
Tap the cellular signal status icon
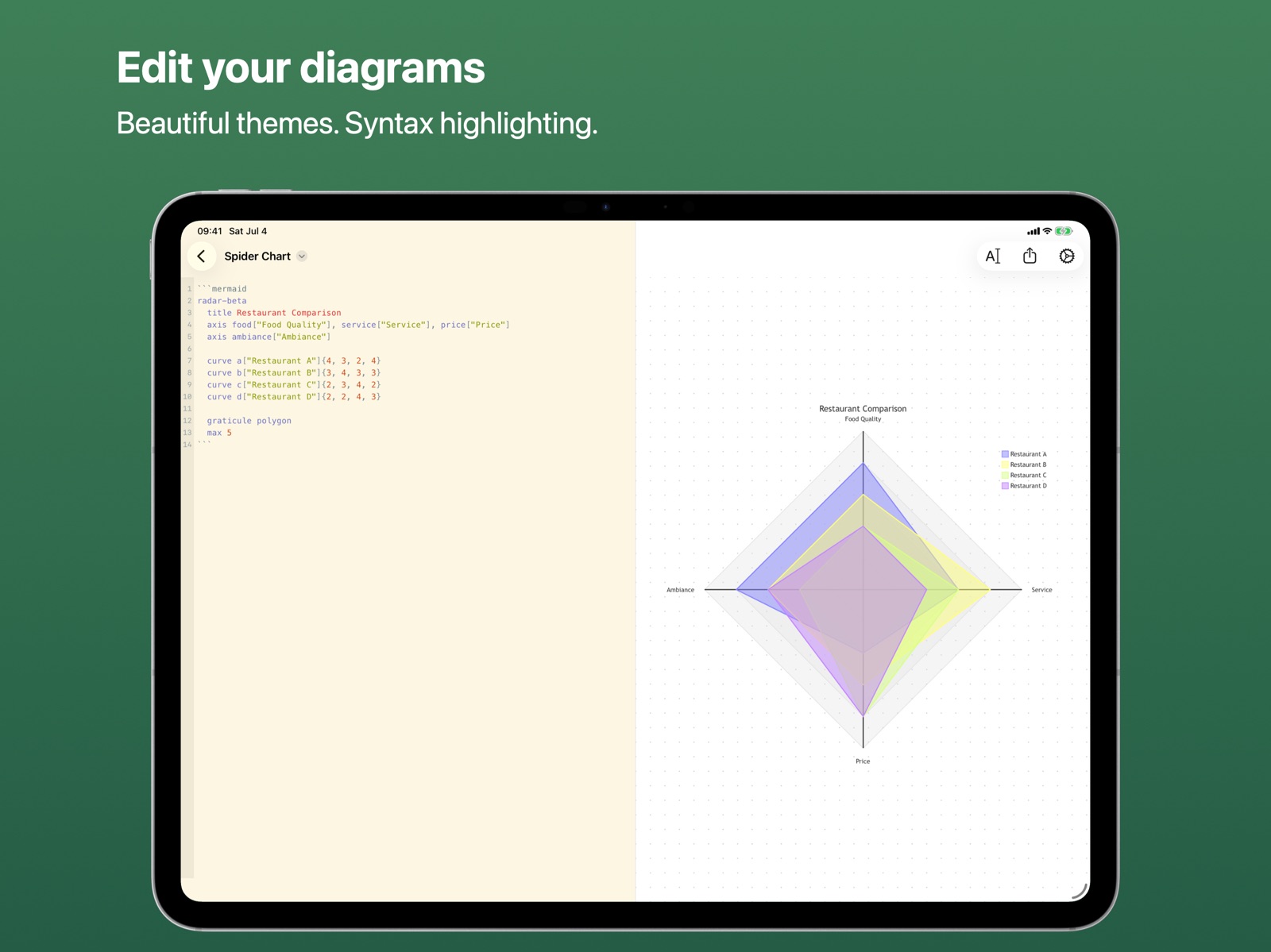[x=1033, y=232]
